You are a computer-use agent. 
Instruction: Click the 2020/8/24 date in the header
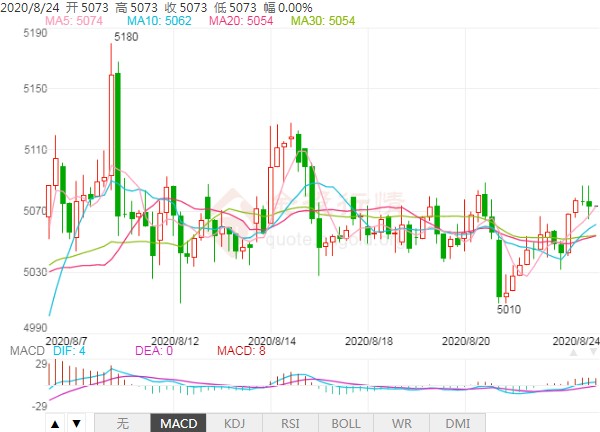[31, 7]
